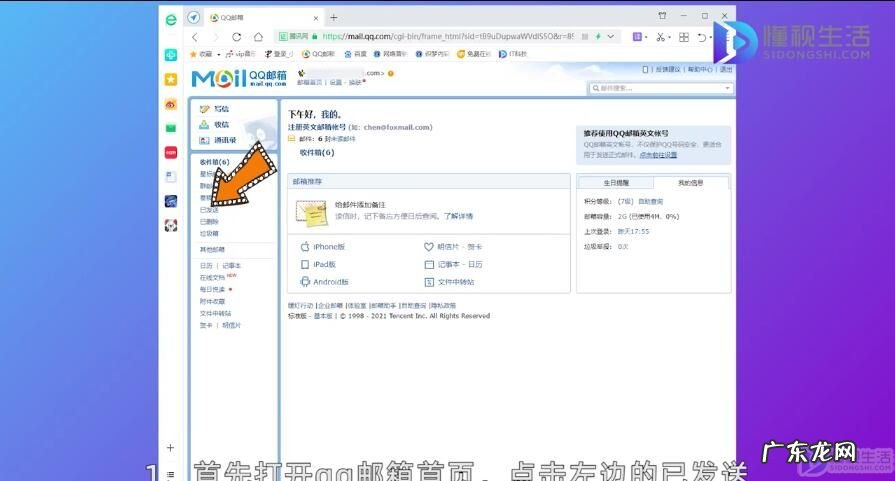This screenshot has height=481, width=895.
Task: Click the compass navigation icon beside tab
Action: pos(194,18)
